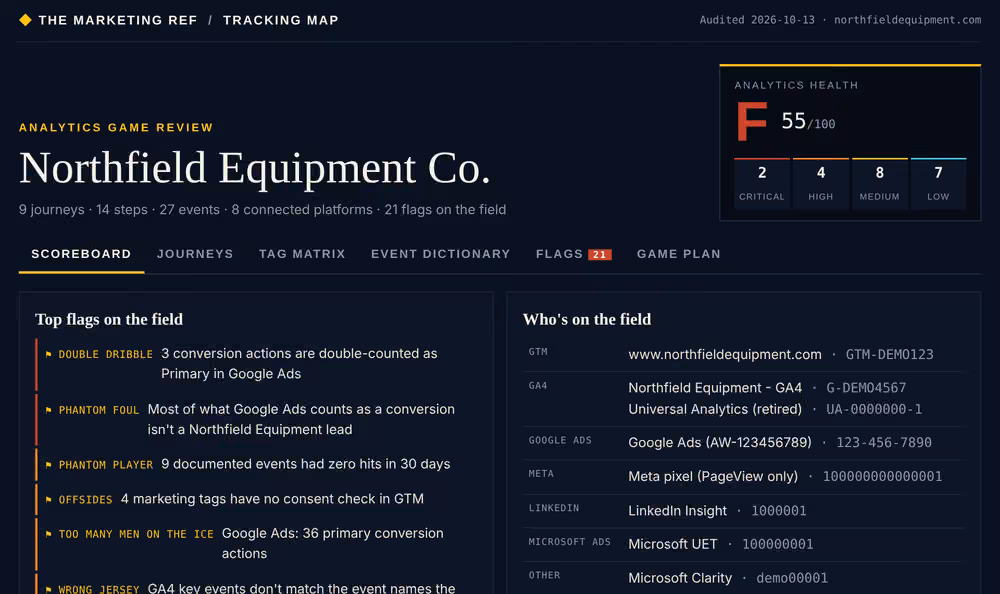Click the flag icon beside PHANTOM FOUL
The height and width of the screenshot is (594, 1000).
(x=48, y=410)
